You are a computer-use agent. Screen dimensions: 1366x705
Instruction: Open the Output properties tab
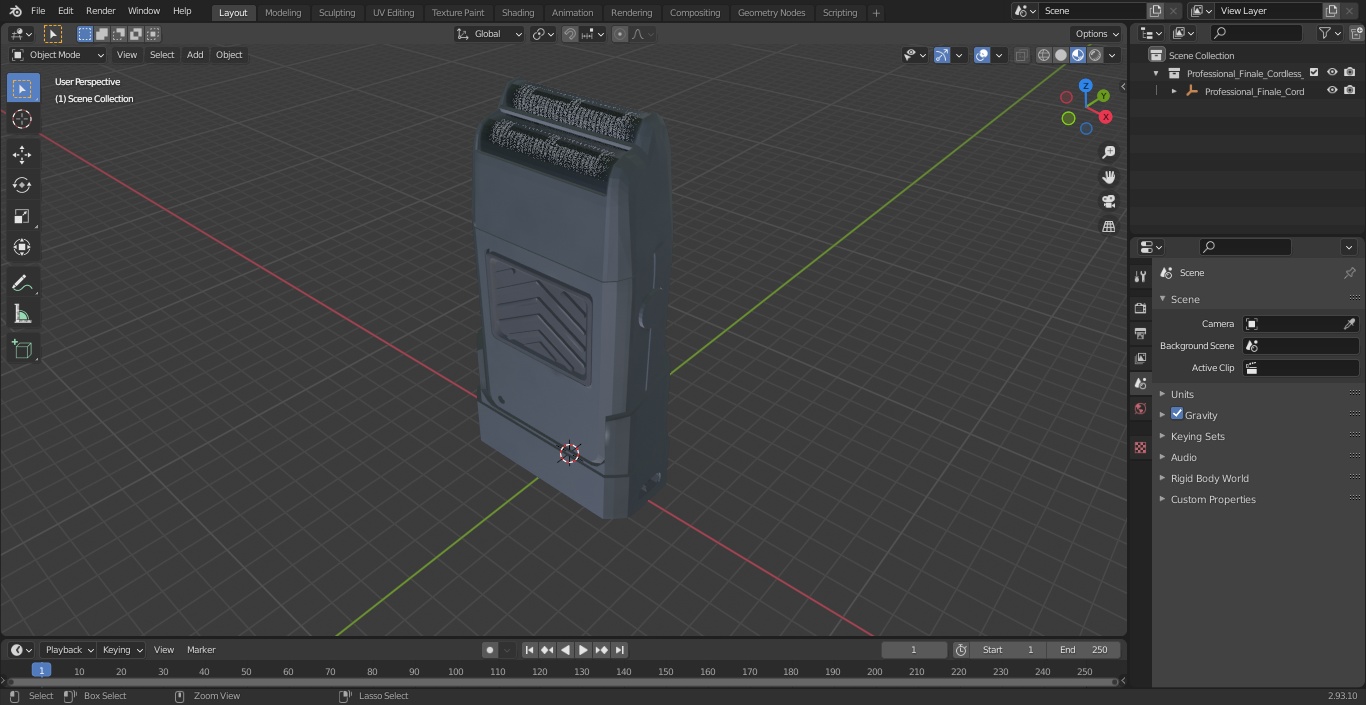click(x=1140, y=333)
